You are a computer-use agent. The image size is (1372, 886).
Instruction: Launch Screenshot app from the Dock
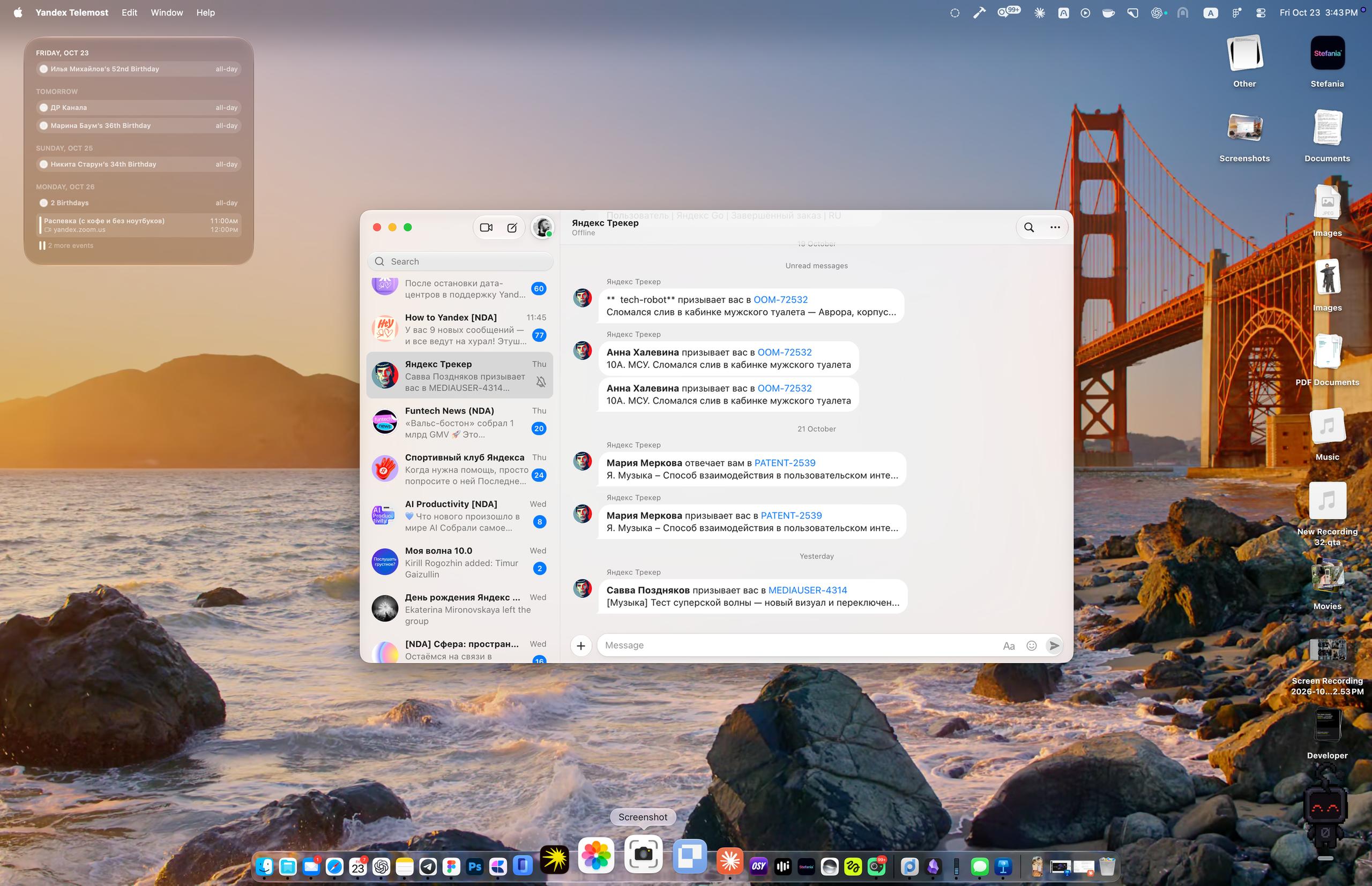[643, 854]
